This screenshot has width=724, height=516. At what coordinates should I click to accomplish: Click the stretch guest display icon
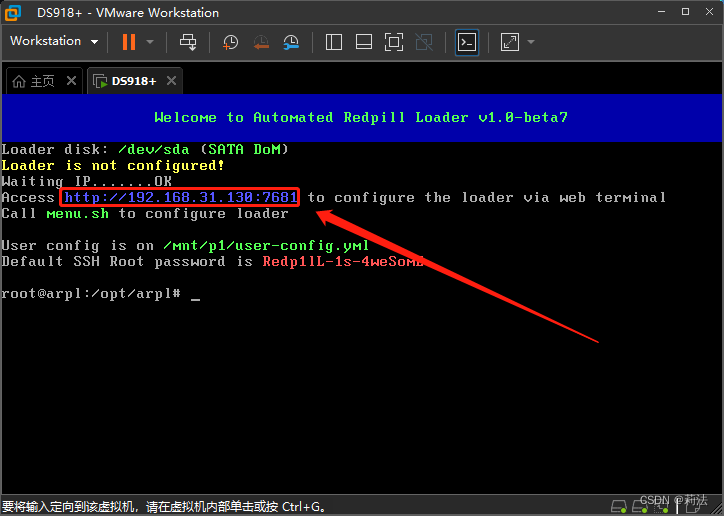coord(510,42)
